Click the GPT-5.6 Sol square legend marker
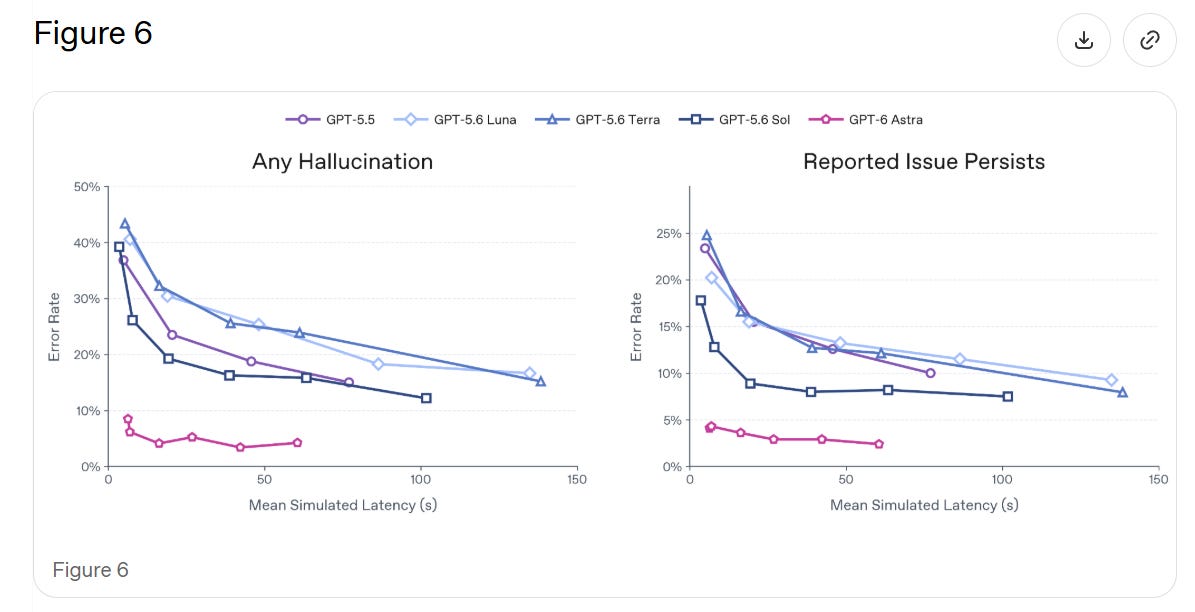 click(696, 120)
